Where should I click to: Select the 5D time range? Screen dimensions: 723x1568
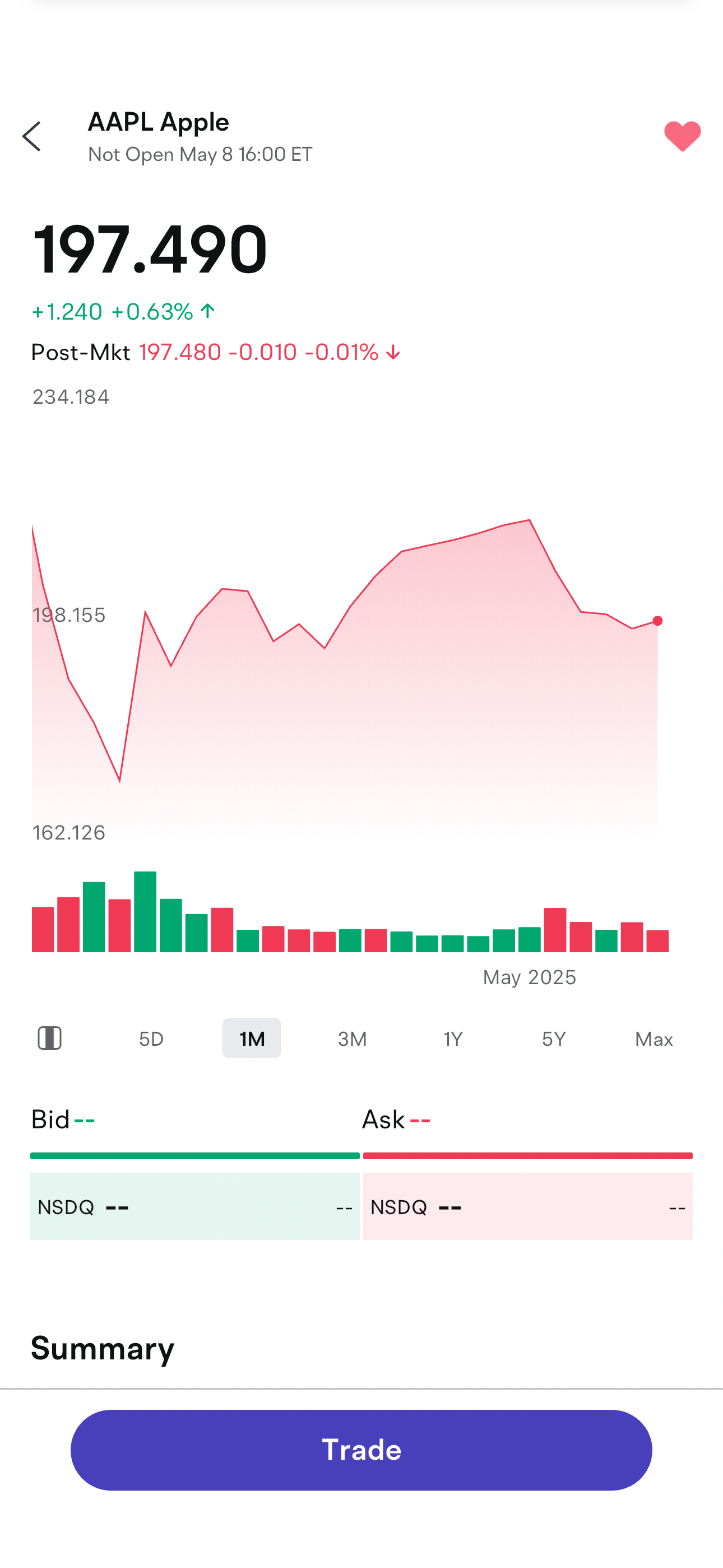(151, 1039)
